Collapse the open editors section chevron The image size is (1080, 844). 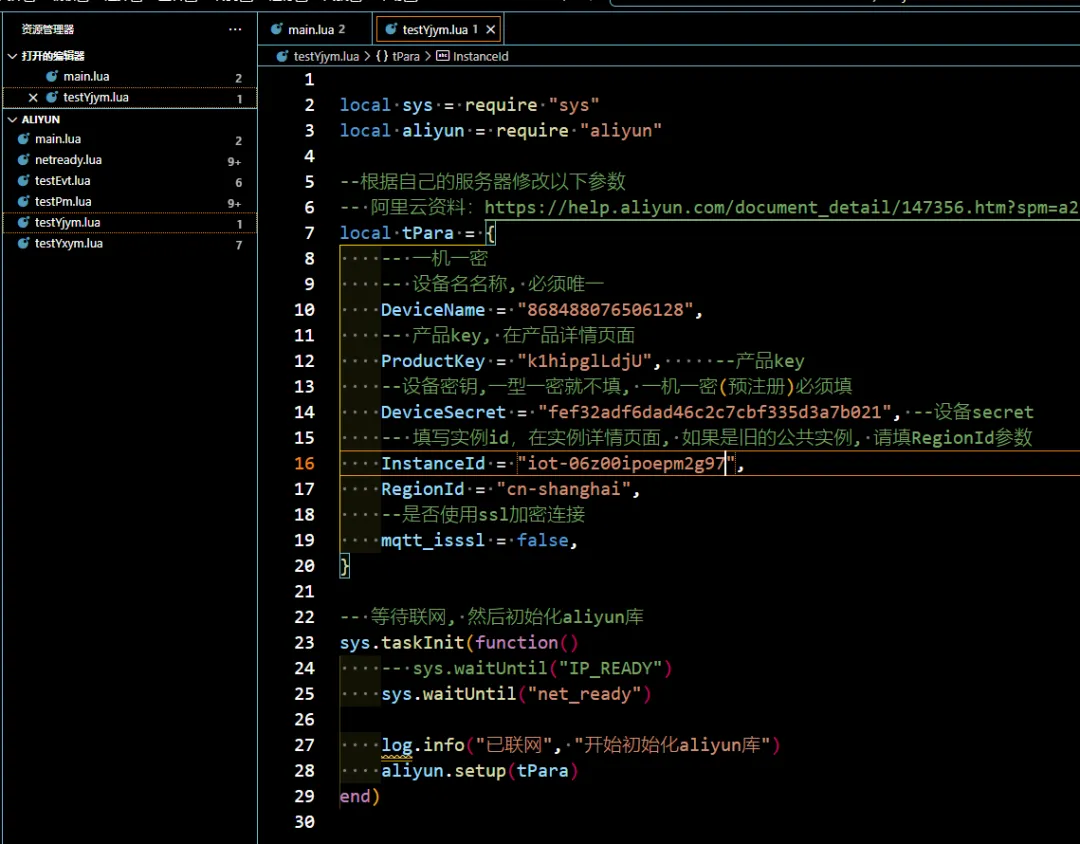[12, 56]
